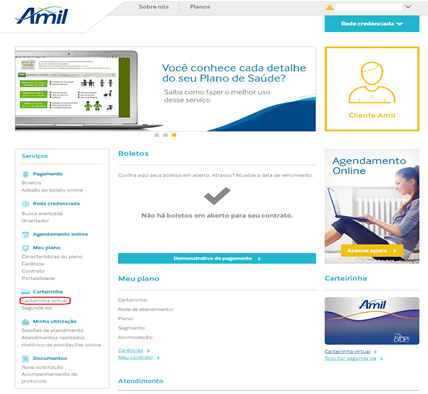The image size is (428, 394).
Task: Click the Minha utilização heading
Action: point(55,322)
